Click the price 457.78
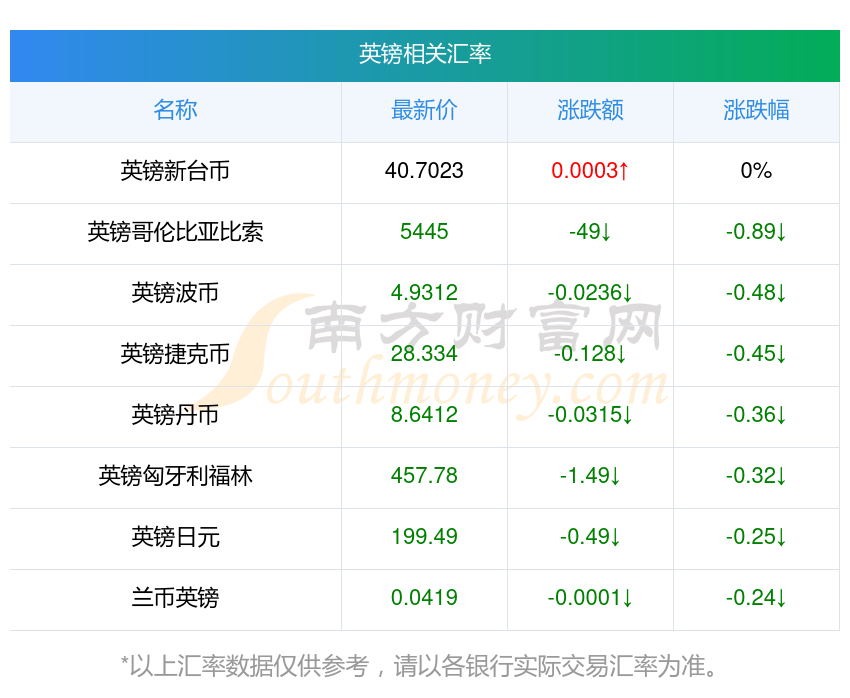 pos(424,476)
